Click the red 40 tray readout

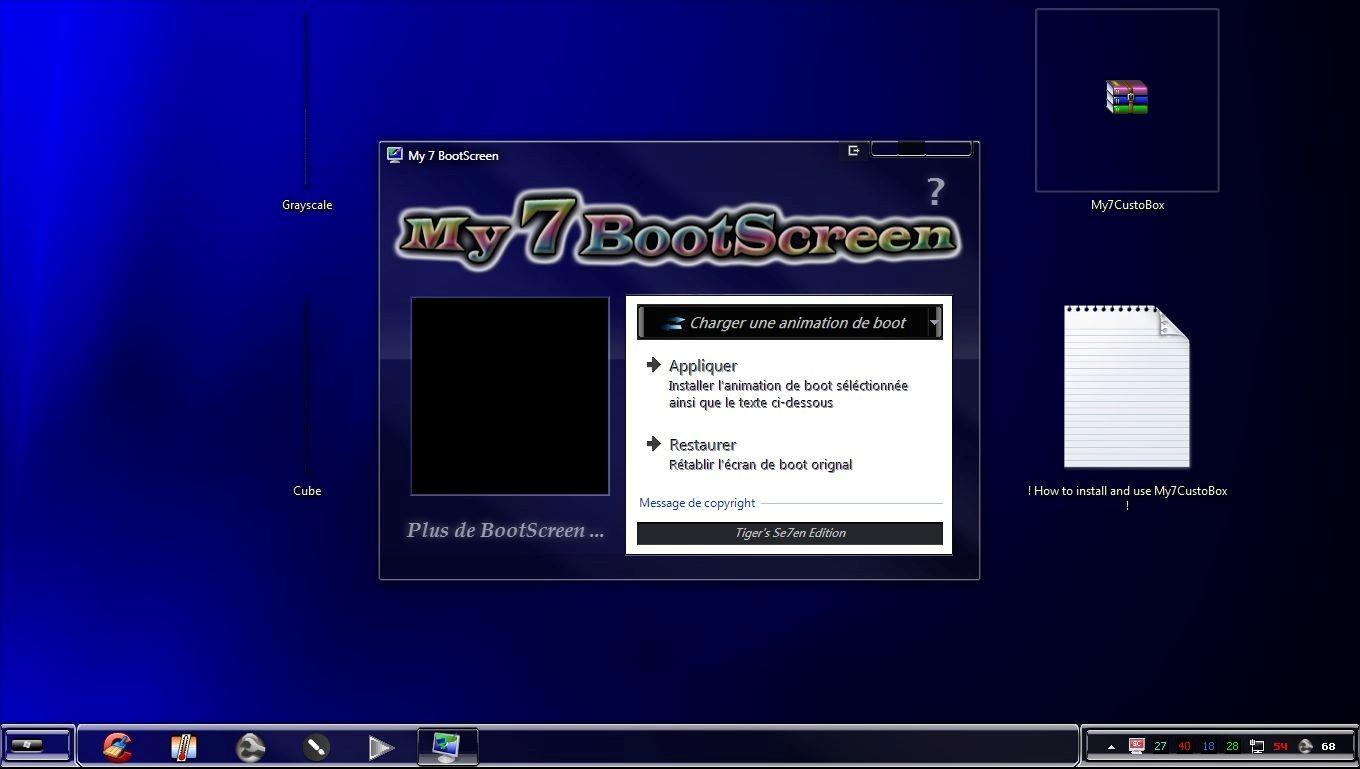point(1184,746)
